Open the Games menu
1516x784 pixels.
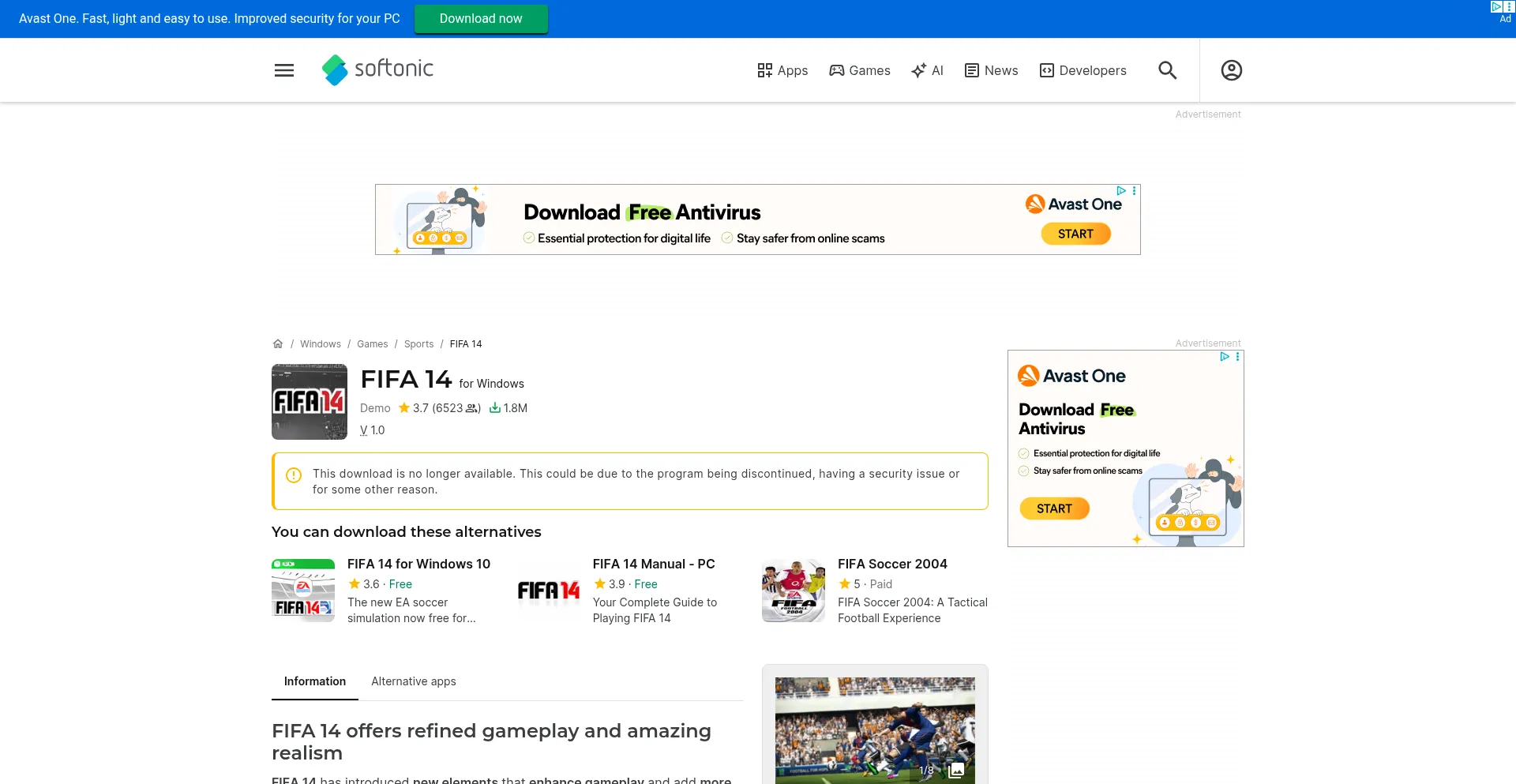(x=860, y=70)
